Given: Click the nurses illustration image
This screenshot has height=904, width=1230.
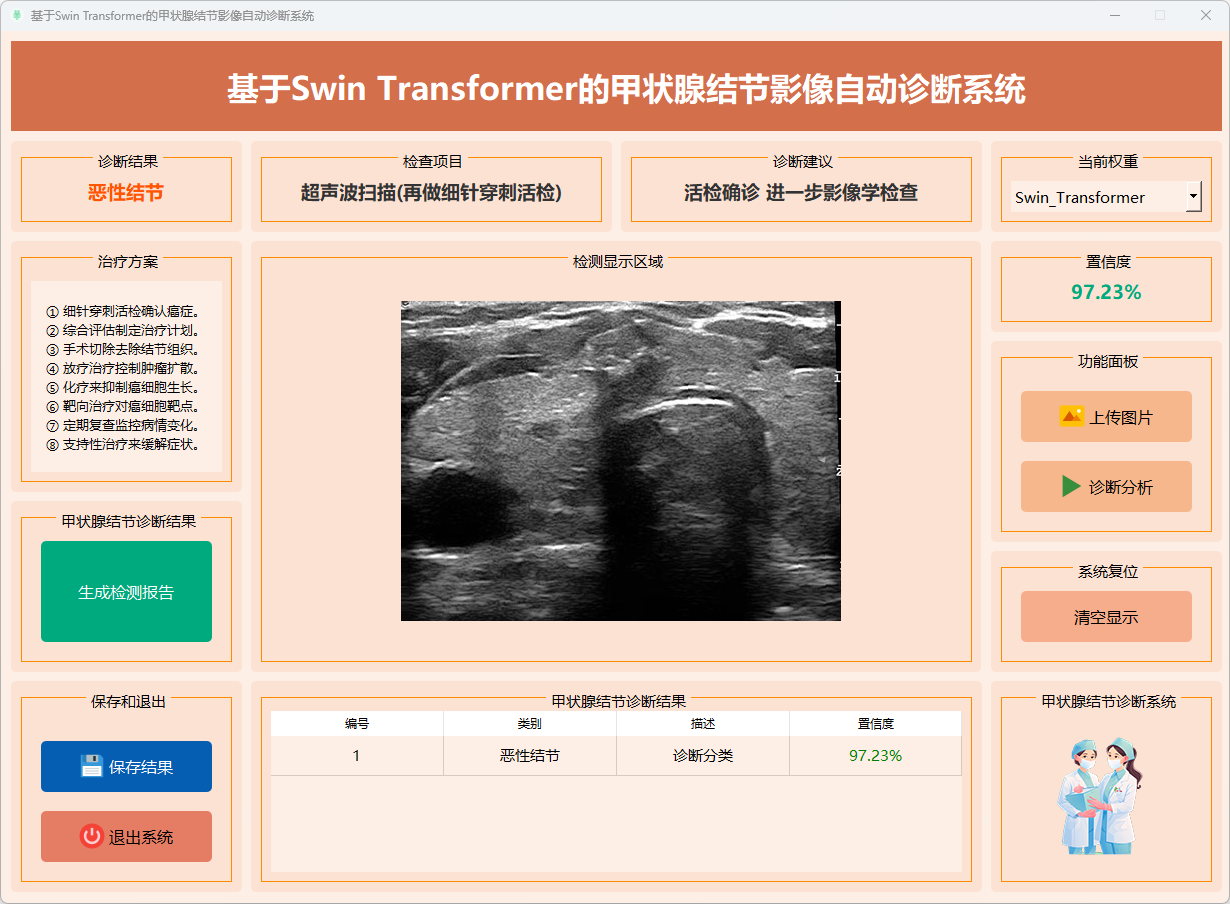Looking at the screenshot, I should (1100, 796).
